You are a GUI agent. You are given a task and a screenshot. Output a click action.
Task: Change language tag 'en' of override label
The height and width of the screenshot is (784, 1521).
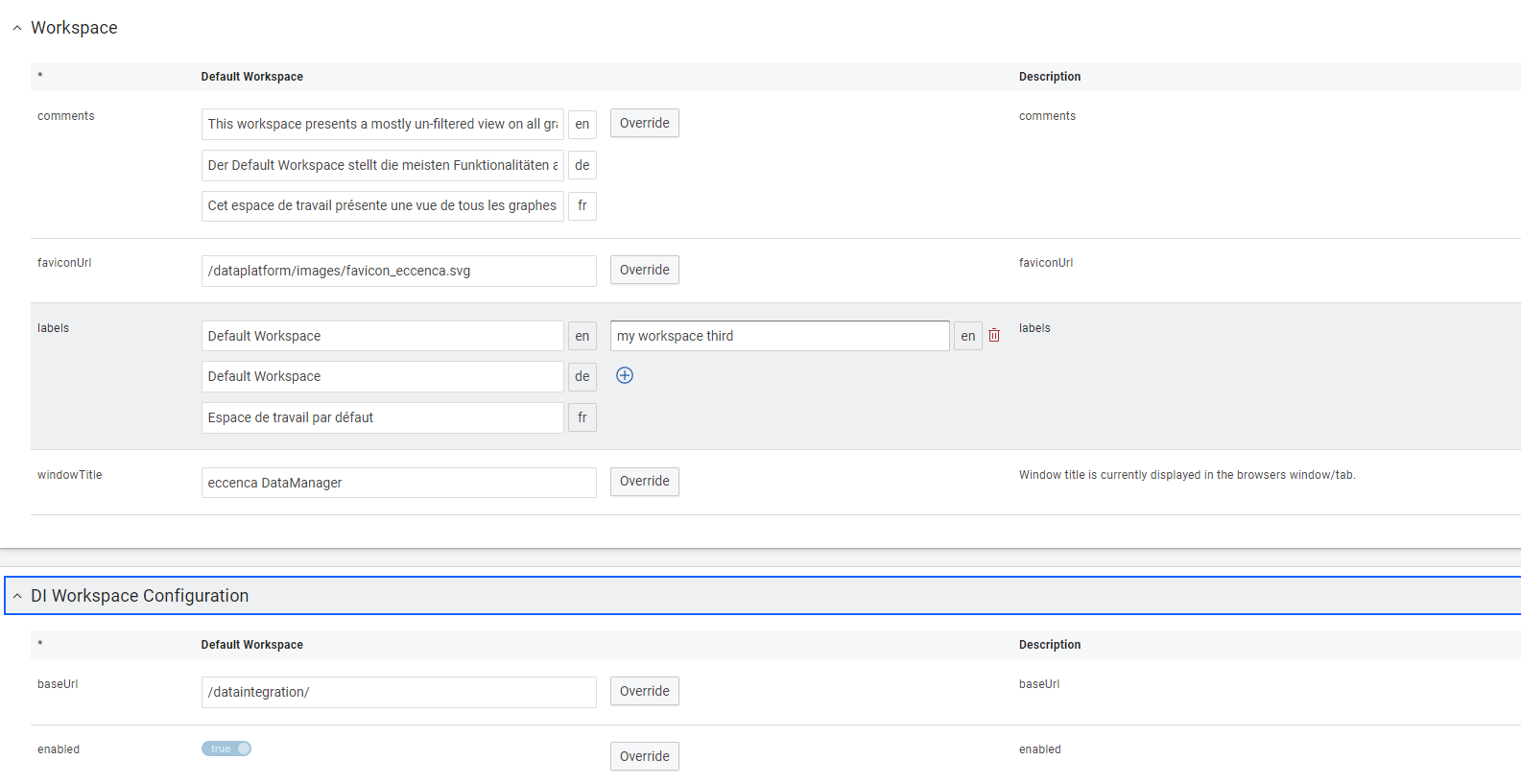968,336
